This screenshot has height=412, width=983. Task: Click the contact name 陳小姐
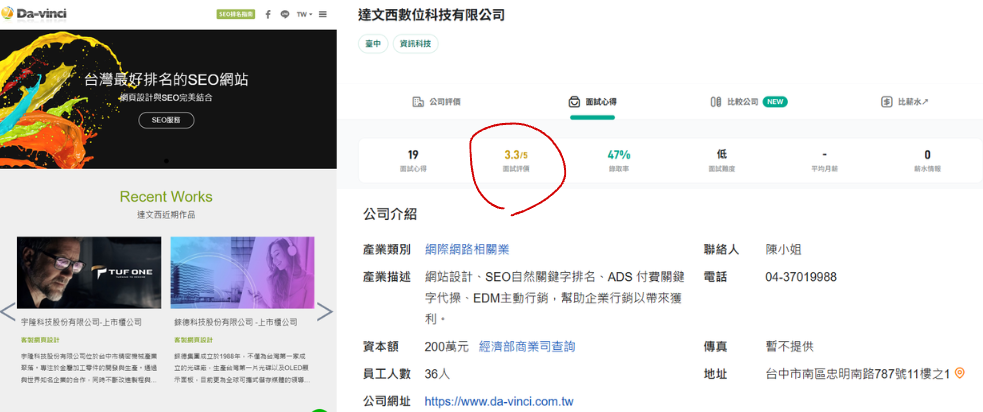click(784, 250)
